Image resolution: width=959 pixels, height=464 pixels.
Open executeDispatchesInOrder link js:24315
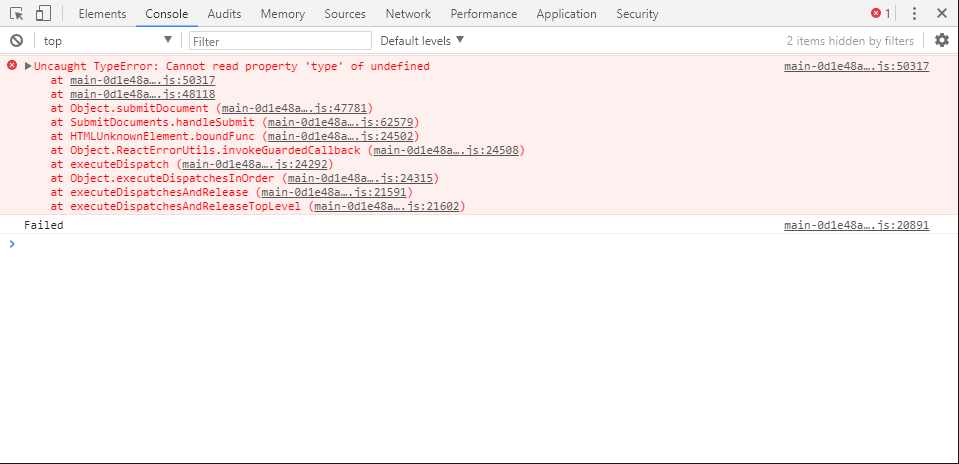click(x=360, y=179)
